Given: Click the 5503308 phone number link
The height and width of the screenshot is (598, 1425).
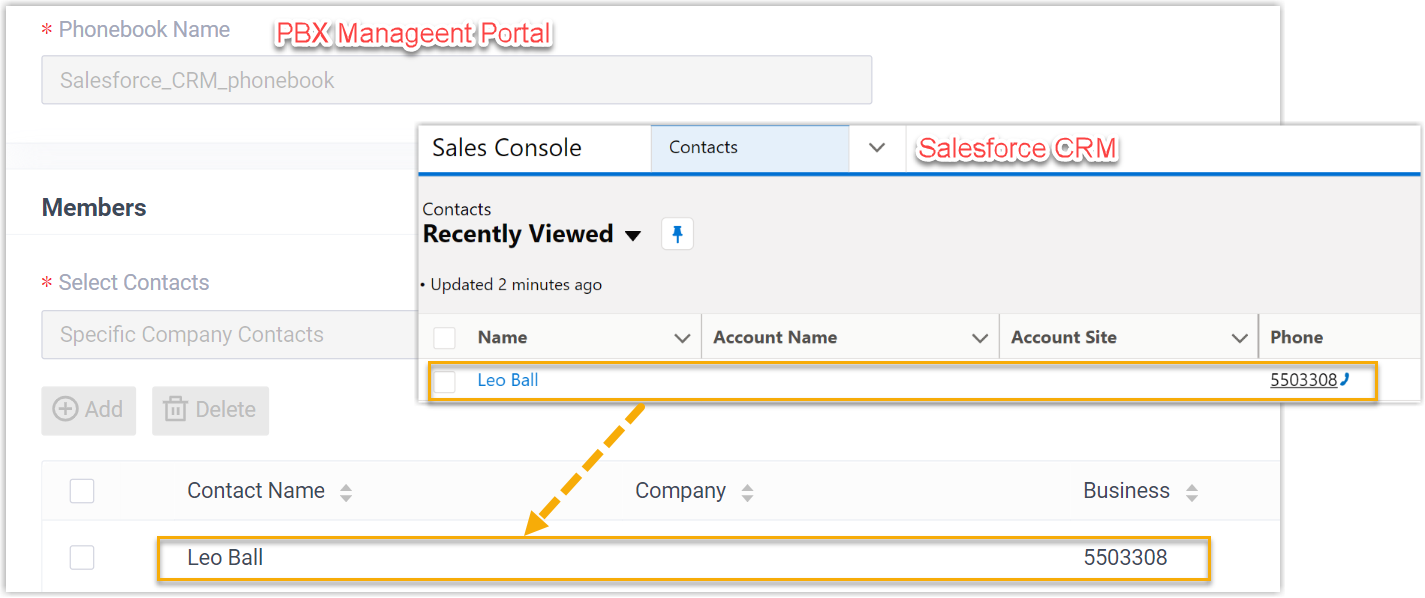Looking at the screenshot, I should pos(1303,380).
